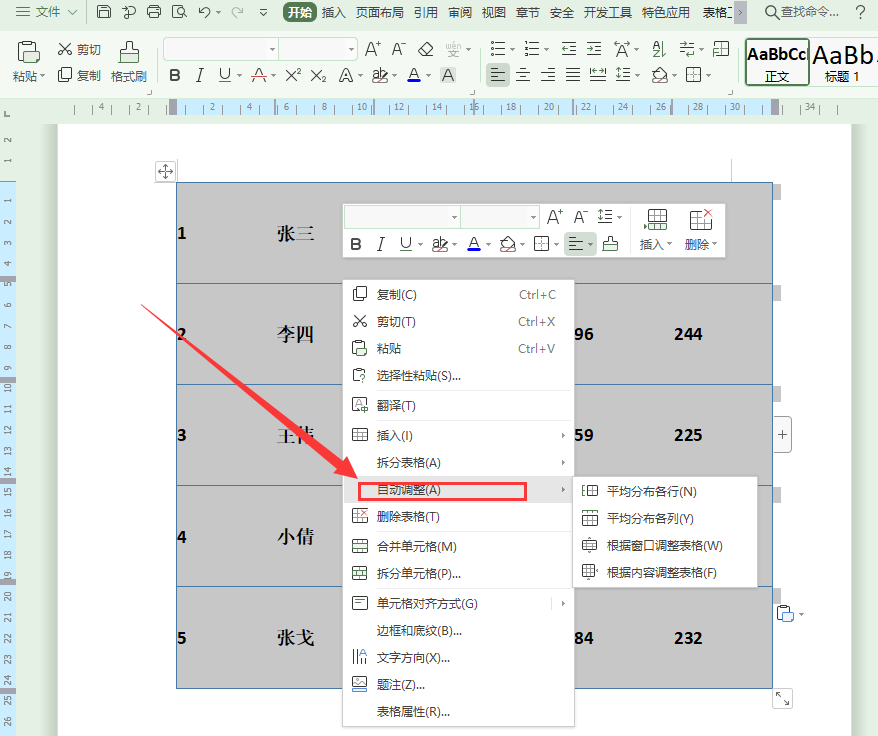
Task: Apply right alignment in ribbon
Action: tap(548, 74)
